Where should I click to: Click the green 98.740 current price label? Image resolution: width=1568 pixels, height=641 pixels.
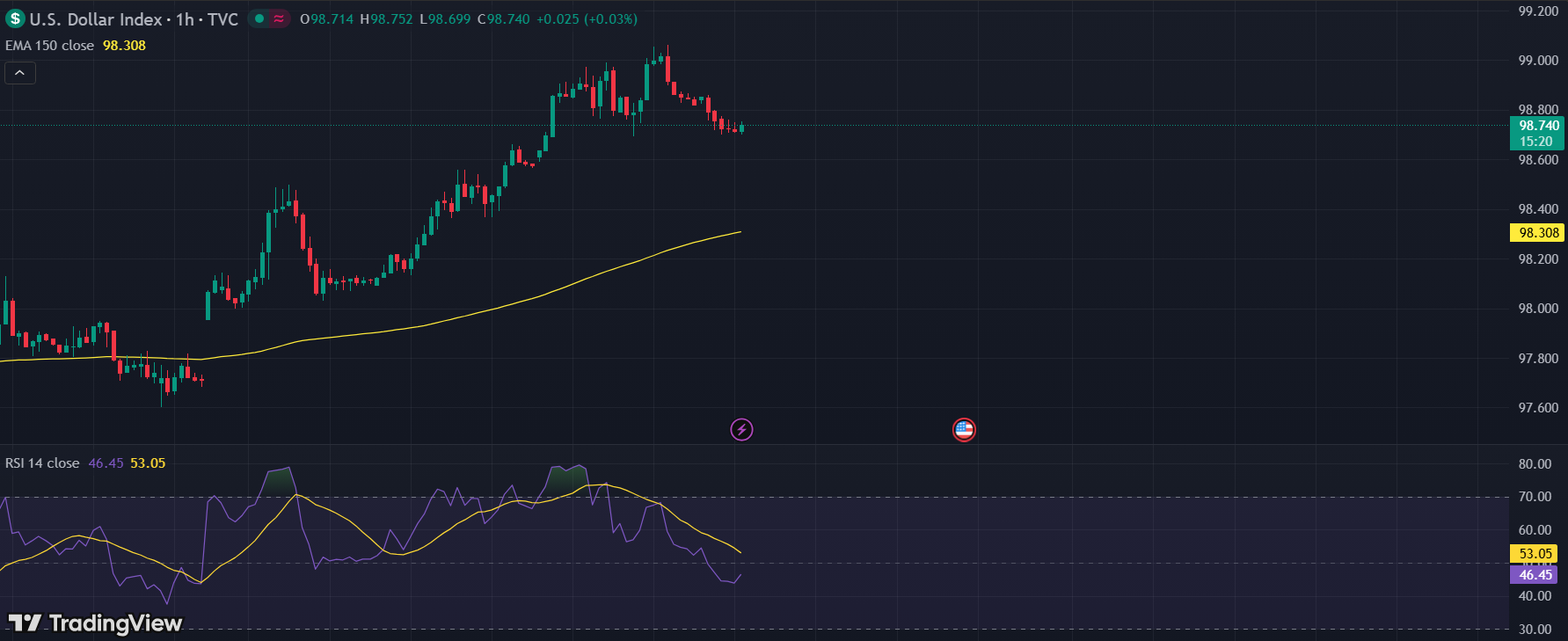coord(1538,126)
